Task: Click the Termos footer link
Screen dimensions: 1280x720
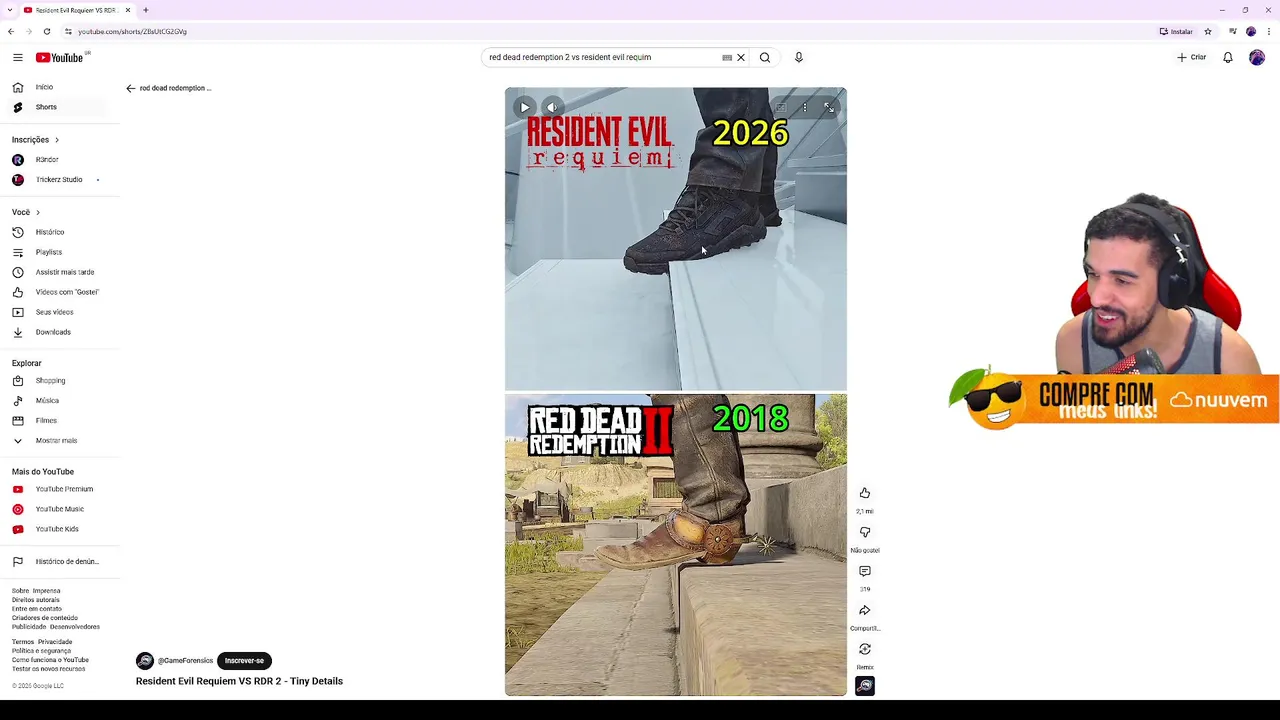Action: (23, 642)
